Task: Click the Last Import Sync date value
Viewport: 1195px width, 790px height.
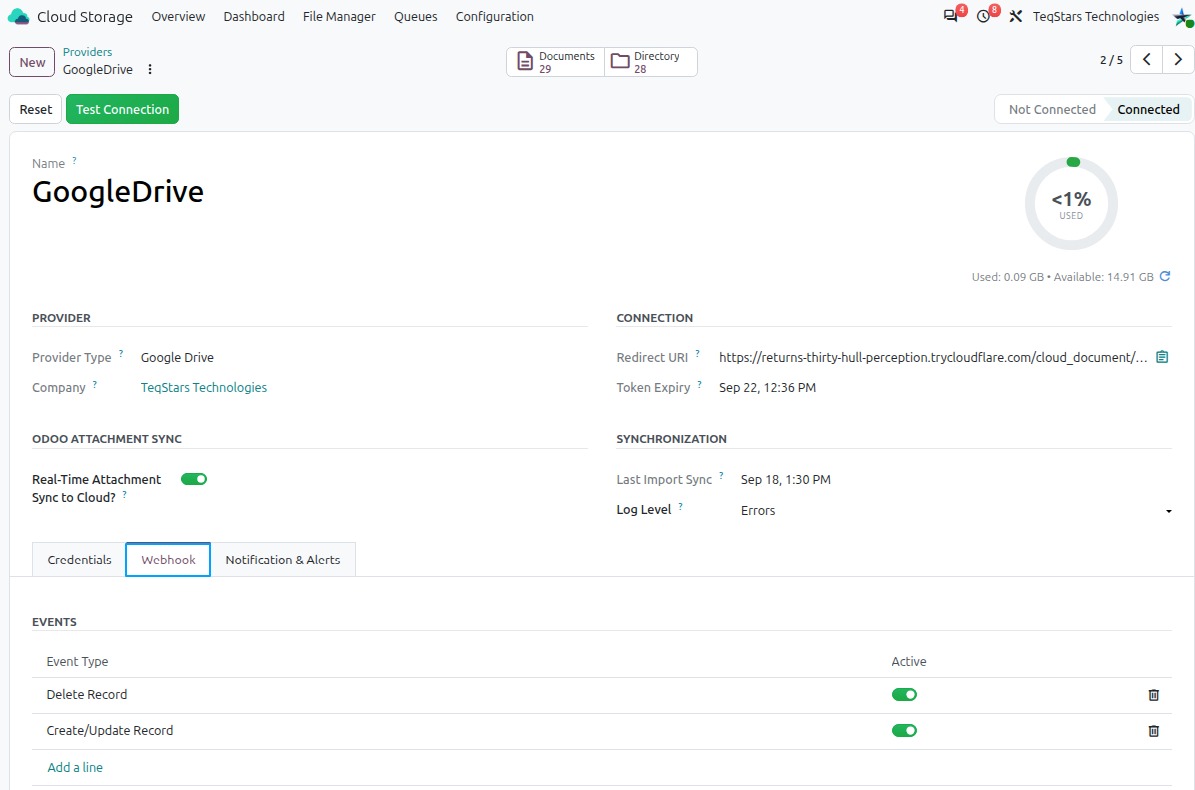Action: pos(785,479)
